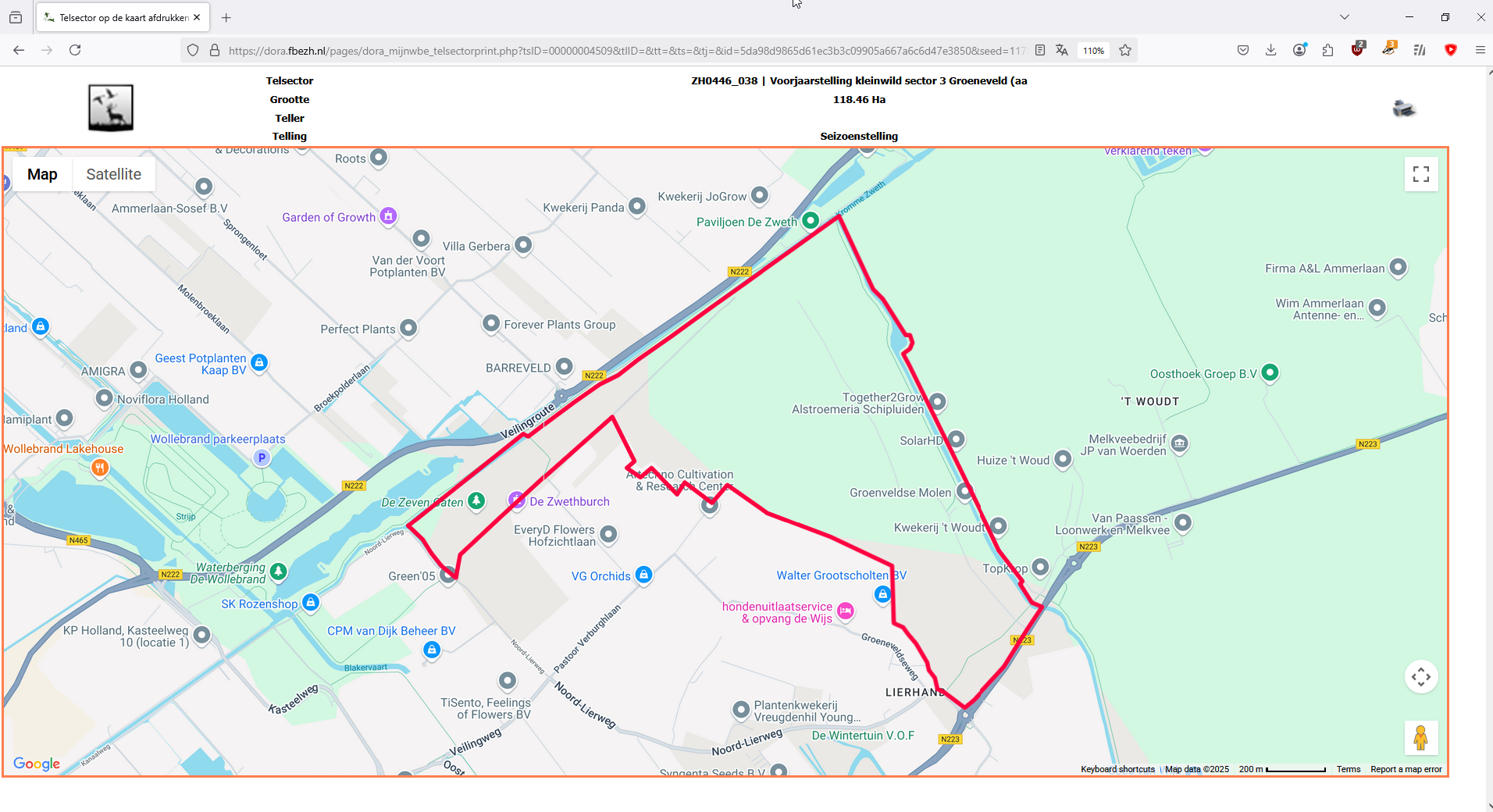
Task: Bookmark this page with the star icon
Action: (1125, 50)
